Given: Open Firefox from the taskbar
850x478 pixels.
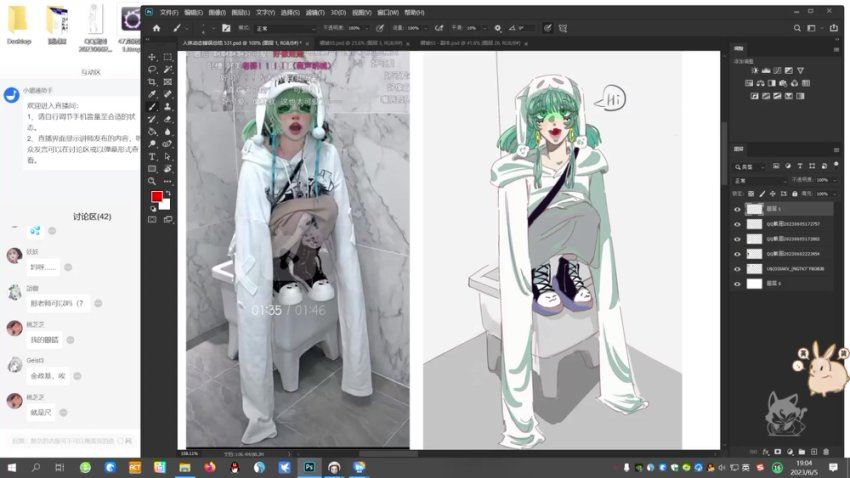Looking at the screenshot, I should pyautogui.click(x=210, y=467).
